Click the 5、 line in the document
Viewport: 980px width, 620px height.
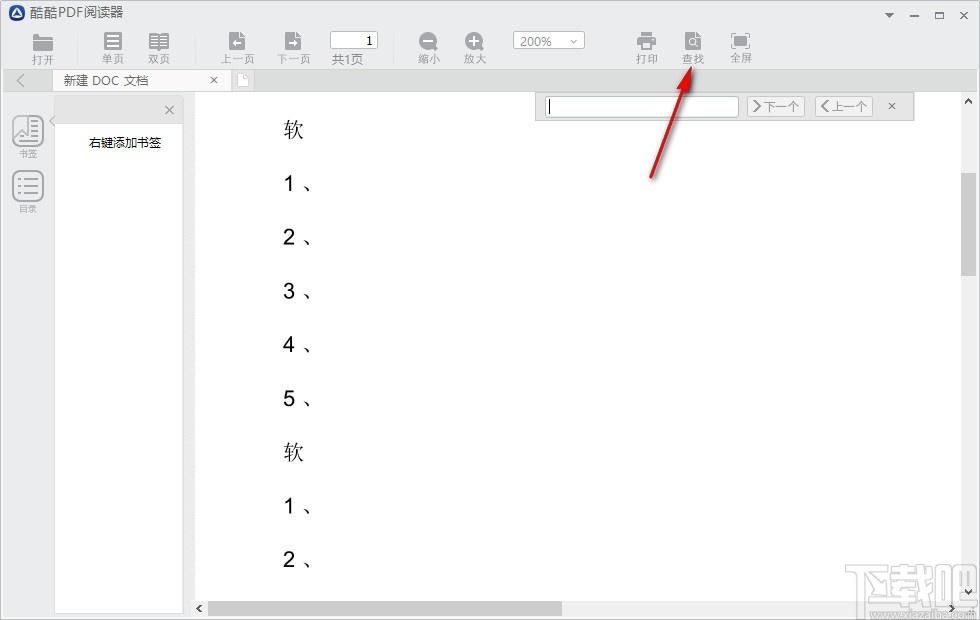[x=297, y=398]
